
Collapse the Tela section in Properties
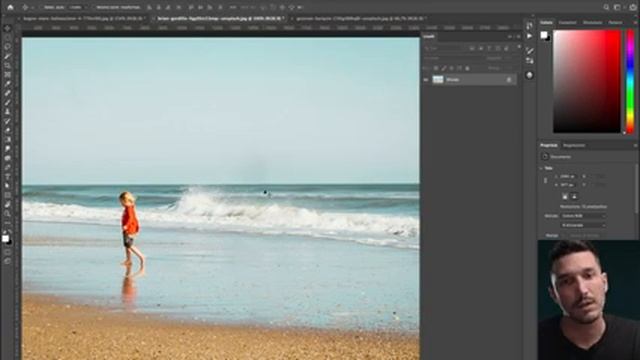[542, 168]
